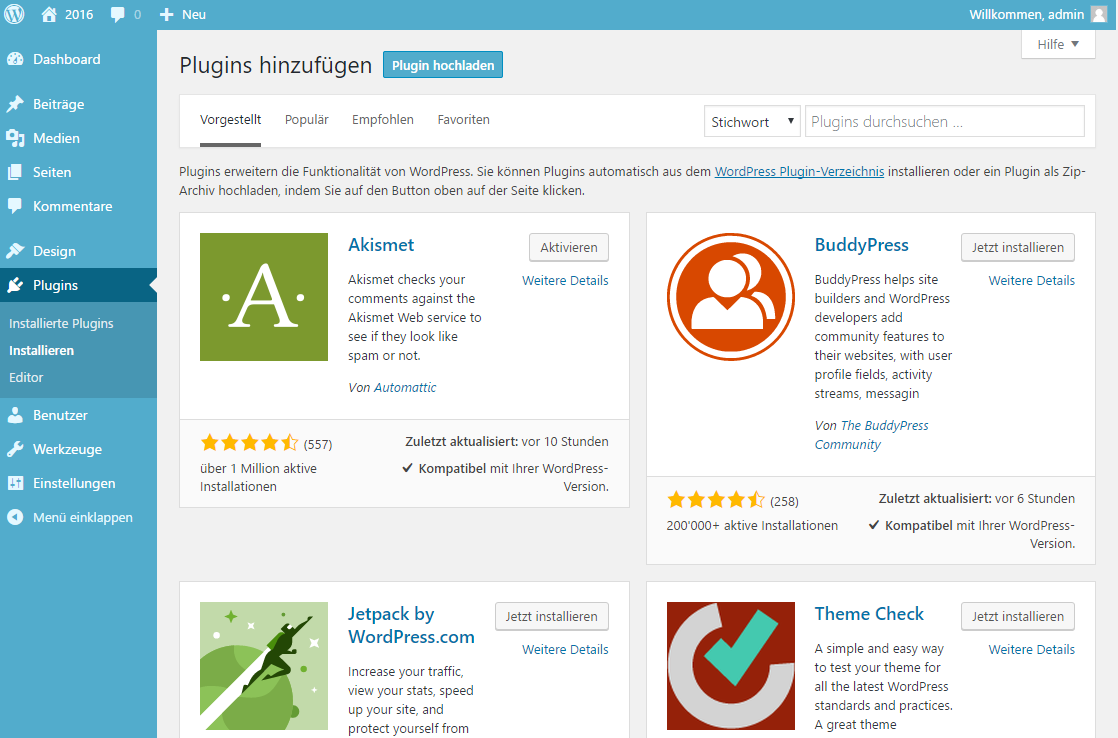This screenshot has width=1118, height=738.
Task: Open Einstellungen in the sidebar
Action: (x=73, y=483)
